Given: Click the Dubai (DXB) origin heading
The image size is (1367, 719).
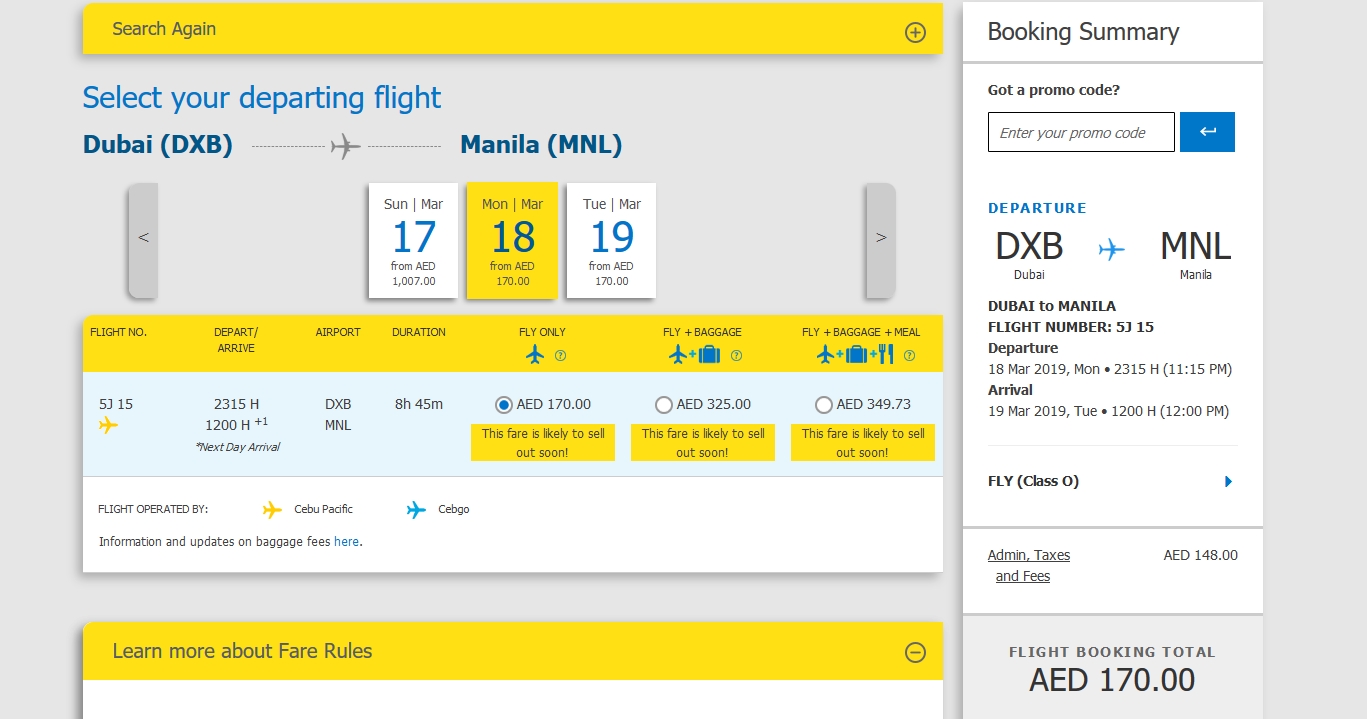Looking at the screenshot, I should [158, 145].
